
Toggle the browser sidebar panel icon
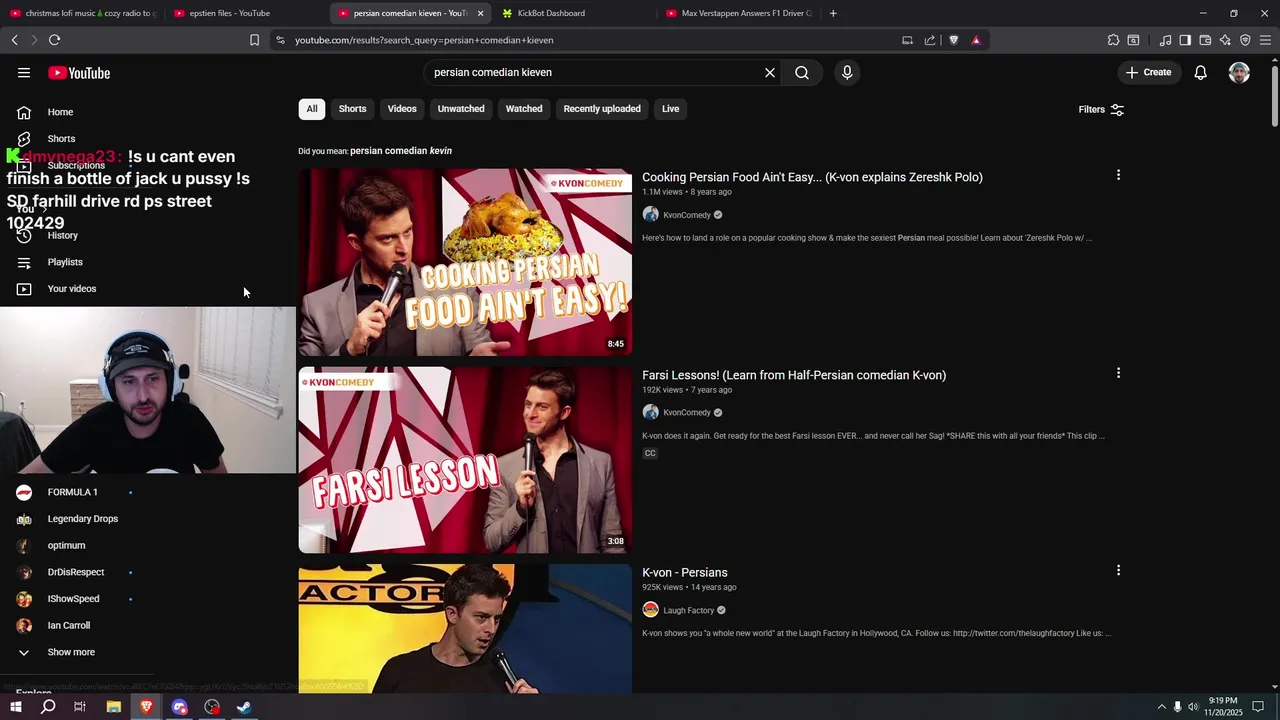pos(1185,40)
